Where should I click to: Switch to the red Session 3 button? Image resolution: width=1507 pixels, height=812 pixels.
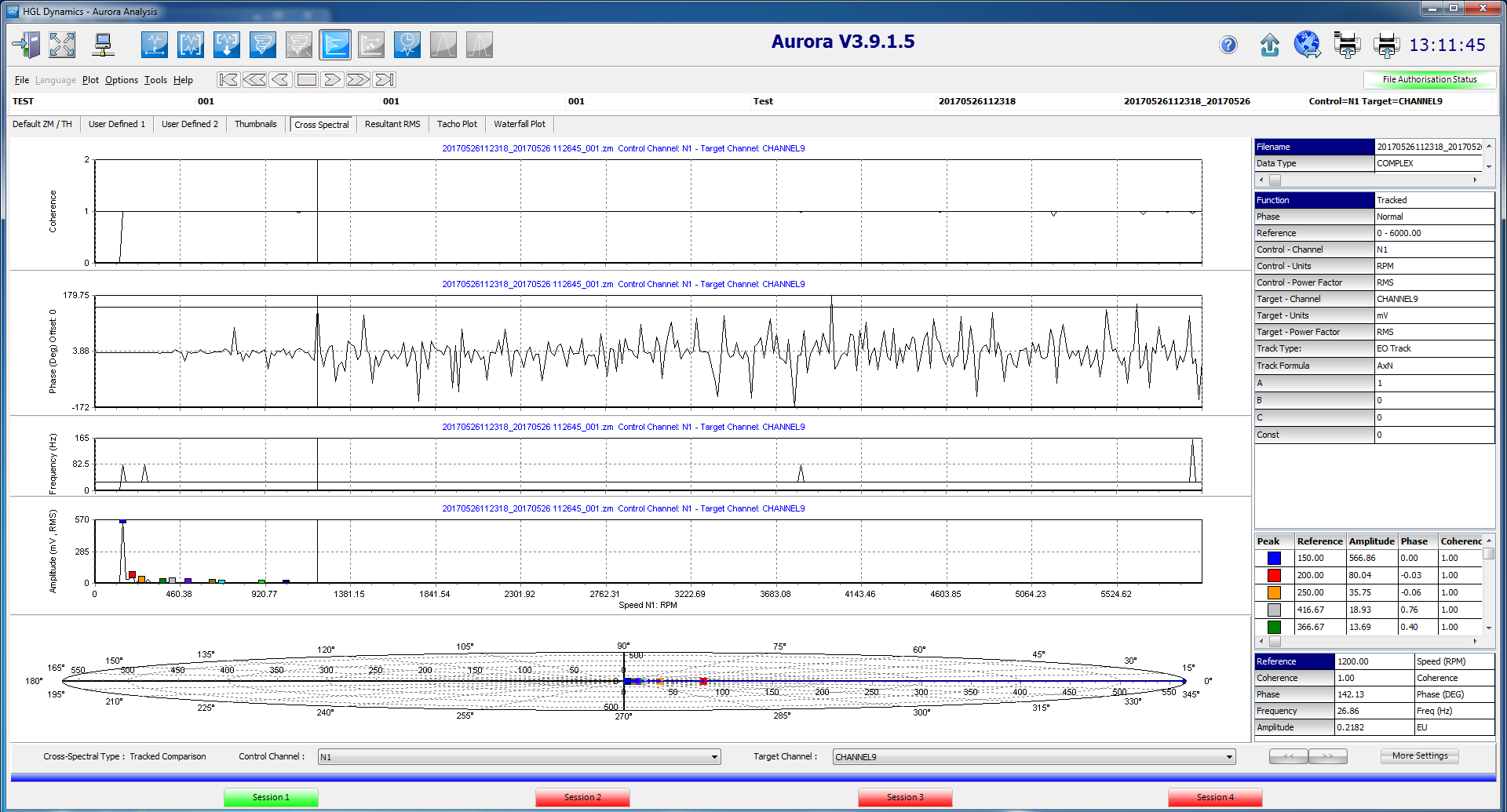[905, 797]
